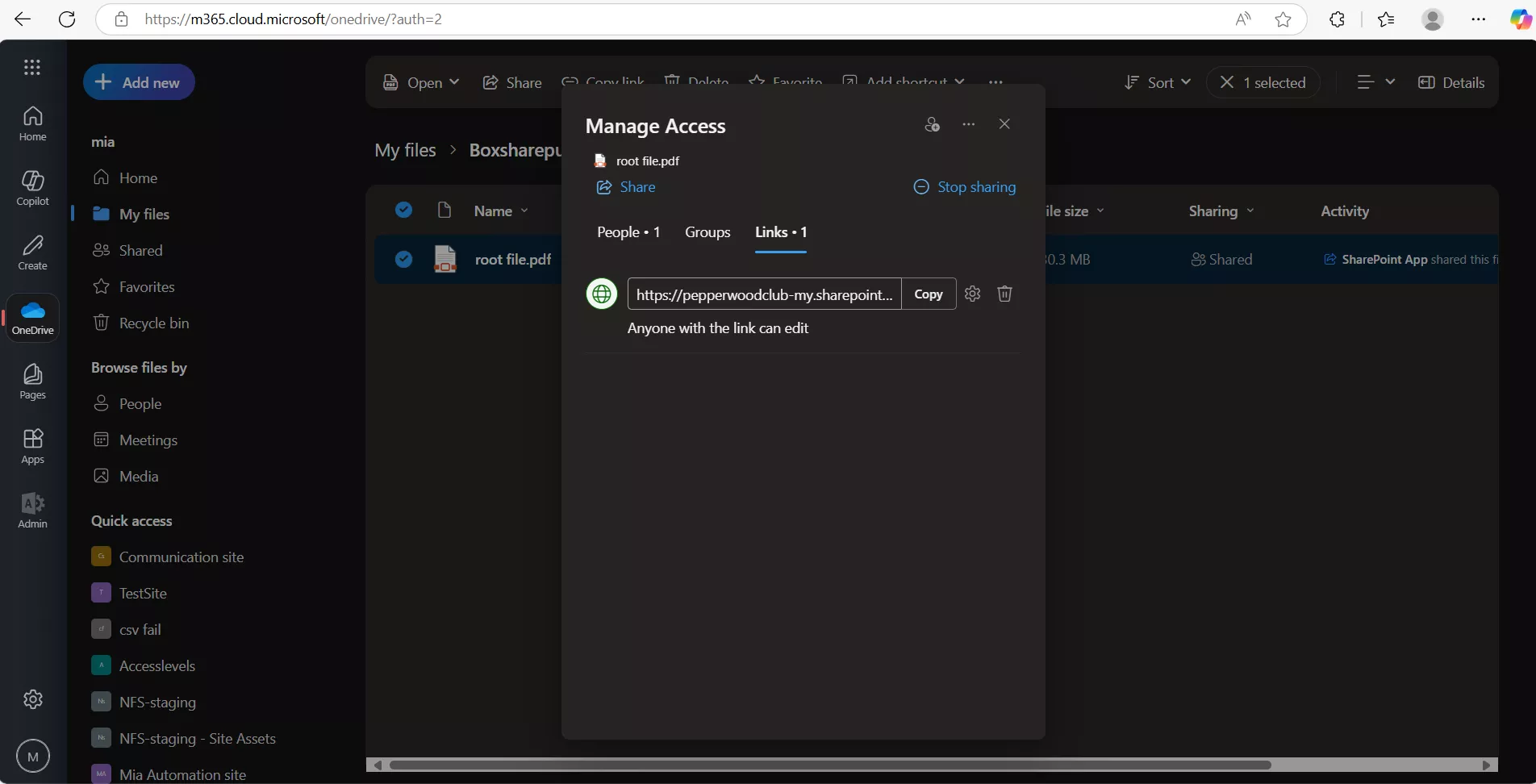This screenshot has height=784, width=1536.
Task: Select the Links tab
Action: pyautogui.click(x=781, y=232)
